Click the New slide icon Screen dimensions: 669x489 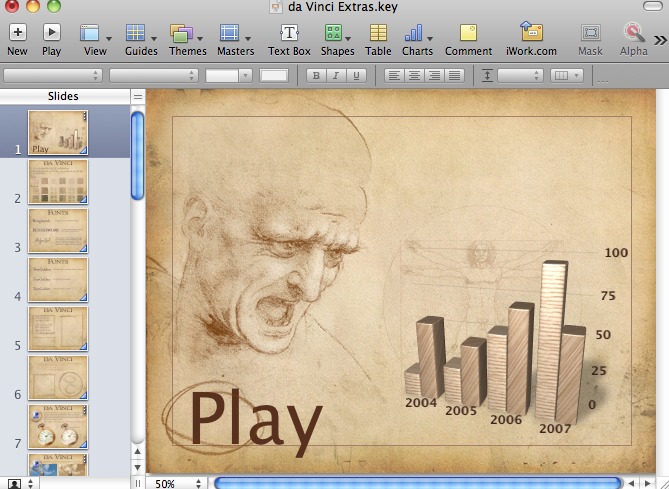[x=17, y=32]
